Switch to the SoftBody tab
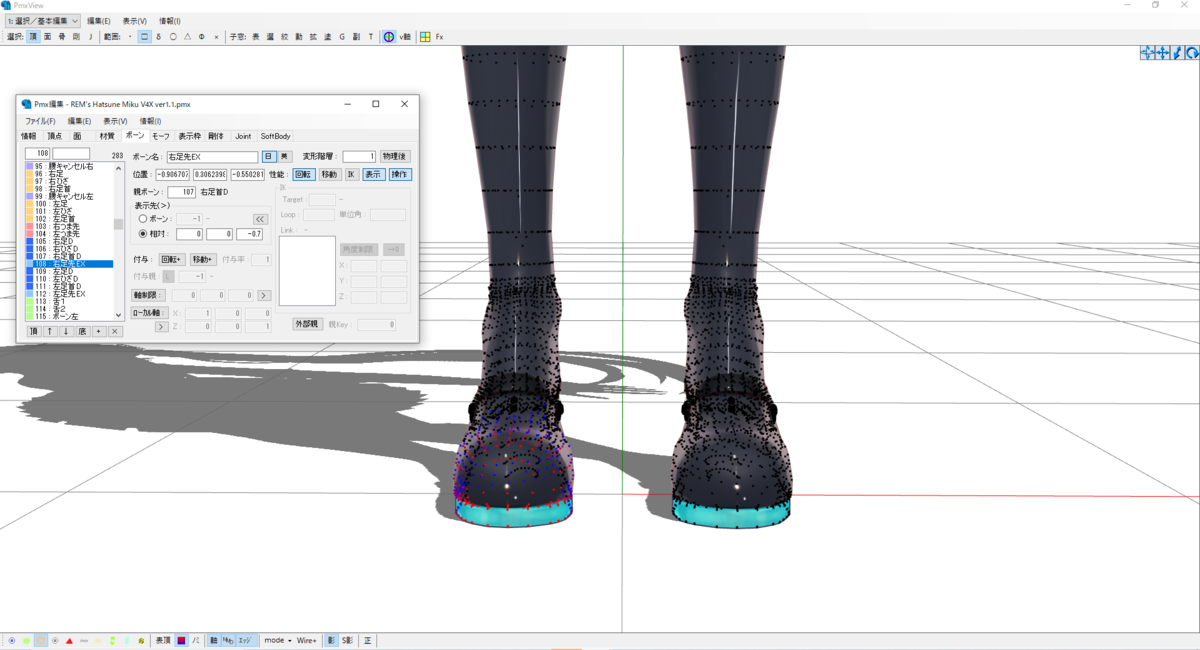Screen dimensions: 1200x650 (275, 136)
